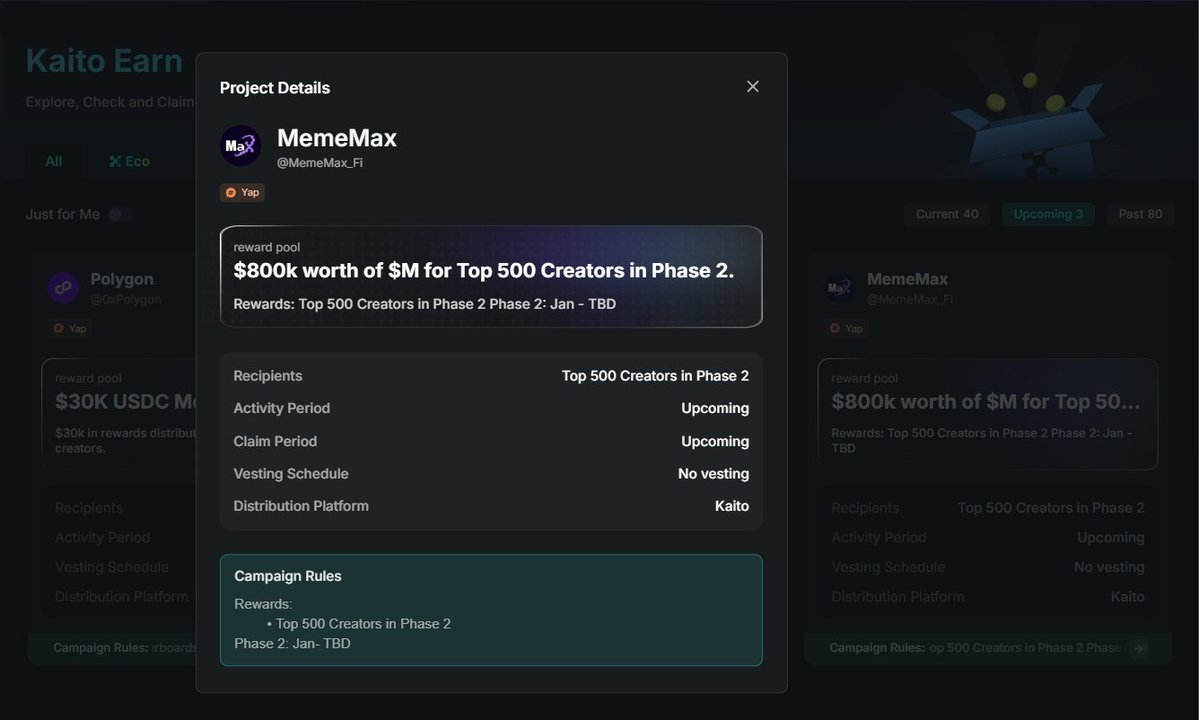
Task: Click the MemeMax logo on background card
Action: pos(839,288)
